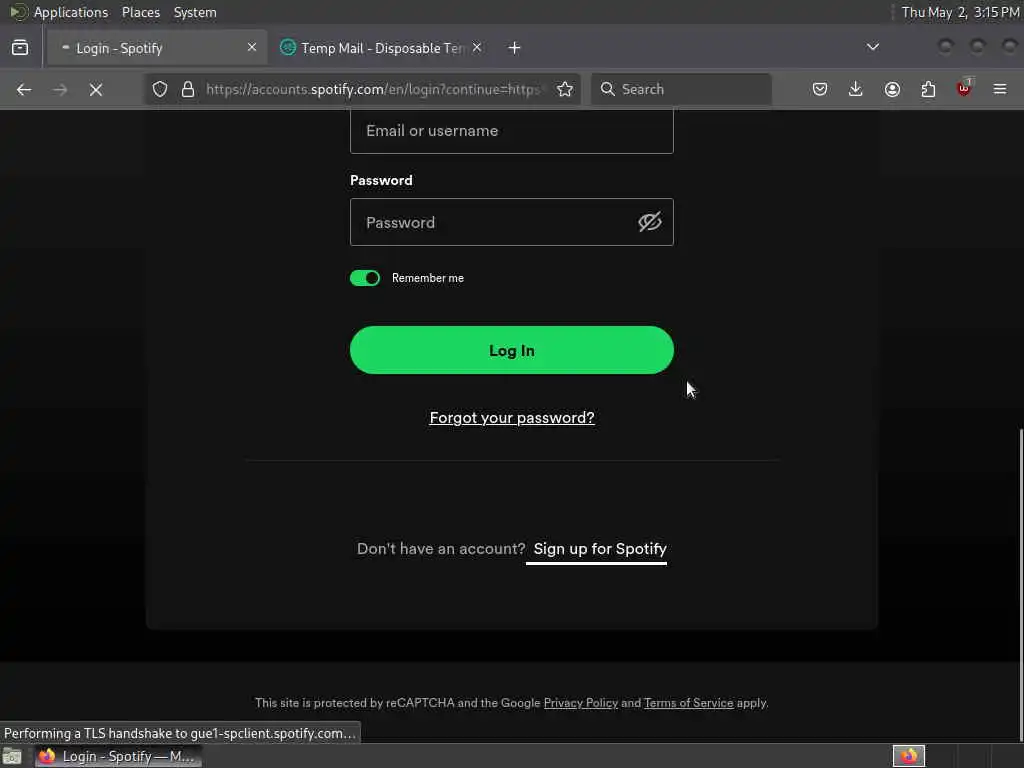Close the Temp Mail tab
The image size is (1024, 768).
coord(477,47)
